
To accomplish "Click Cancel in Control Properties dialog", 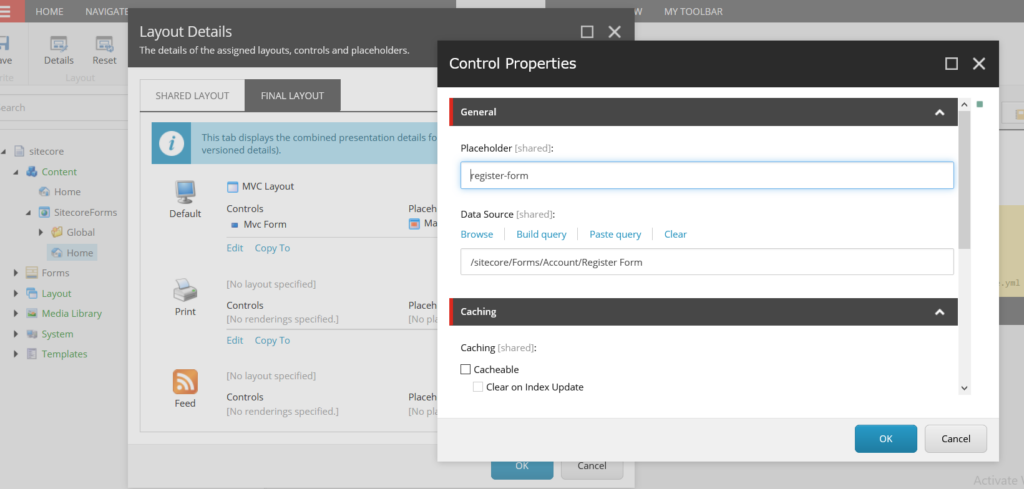I will coord(955,439).
